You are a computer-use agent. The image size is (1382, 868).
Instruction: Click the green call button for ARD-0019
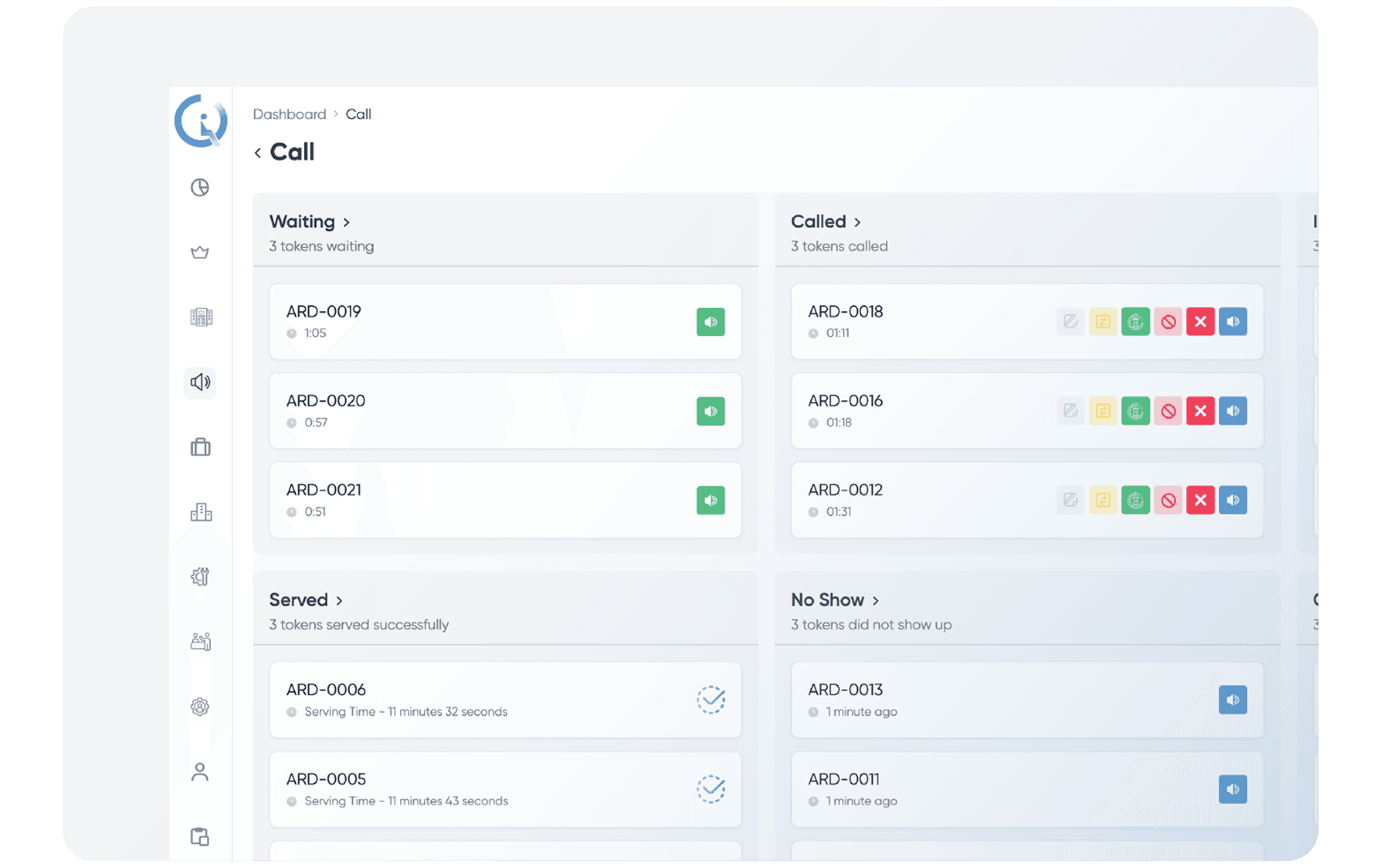[x=710, y=322]
